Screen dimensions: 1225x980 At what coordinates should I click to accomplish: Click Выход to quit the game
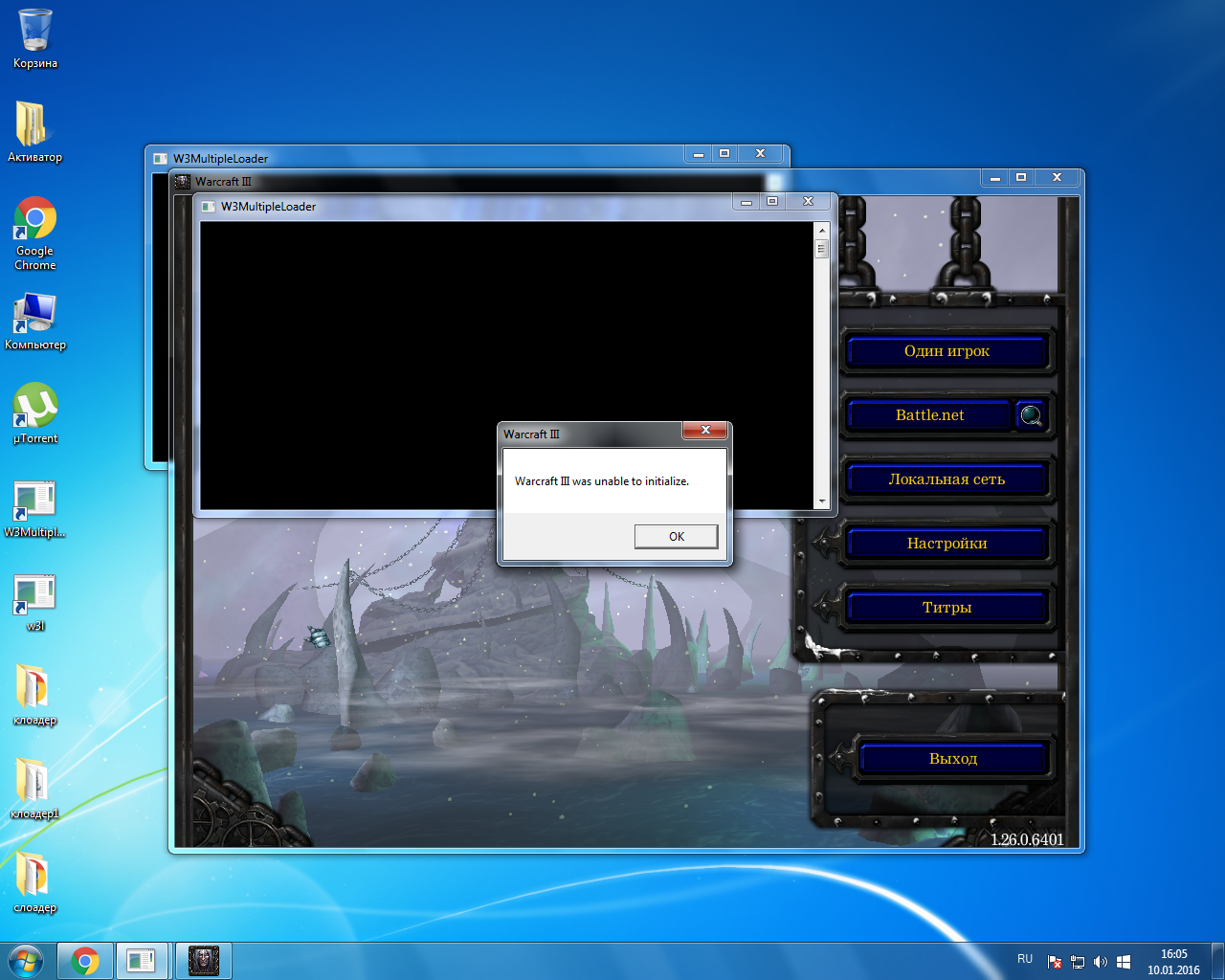(x=953, y=759)
